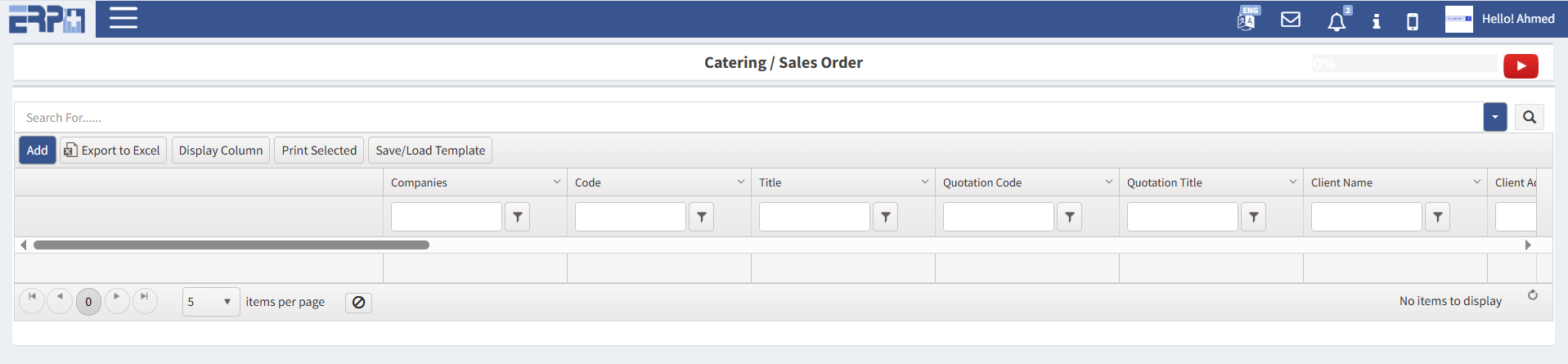Open the hamburger navigation menu
Screen dimensions: 1568x364
coord(124,18)
